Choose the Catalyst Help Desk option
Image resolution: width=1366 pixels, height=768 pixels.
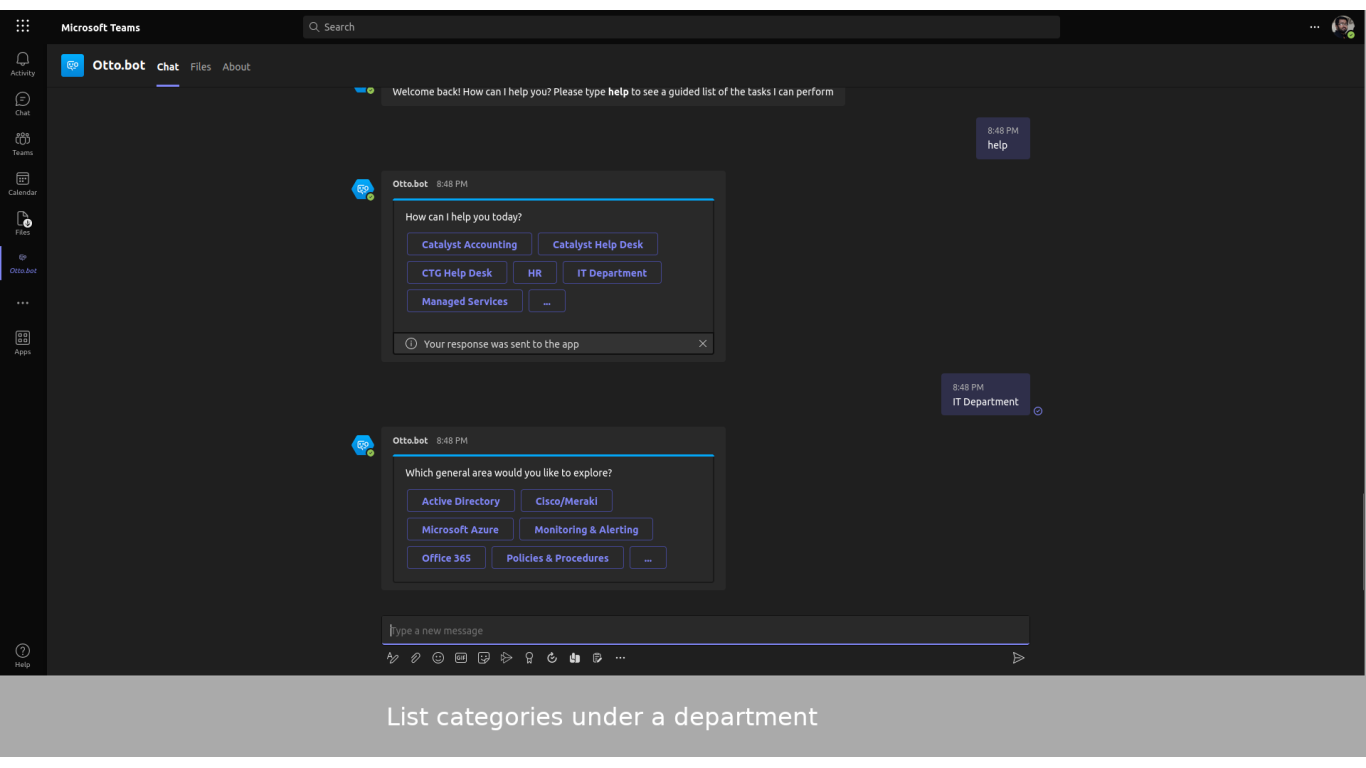point(598,245)
